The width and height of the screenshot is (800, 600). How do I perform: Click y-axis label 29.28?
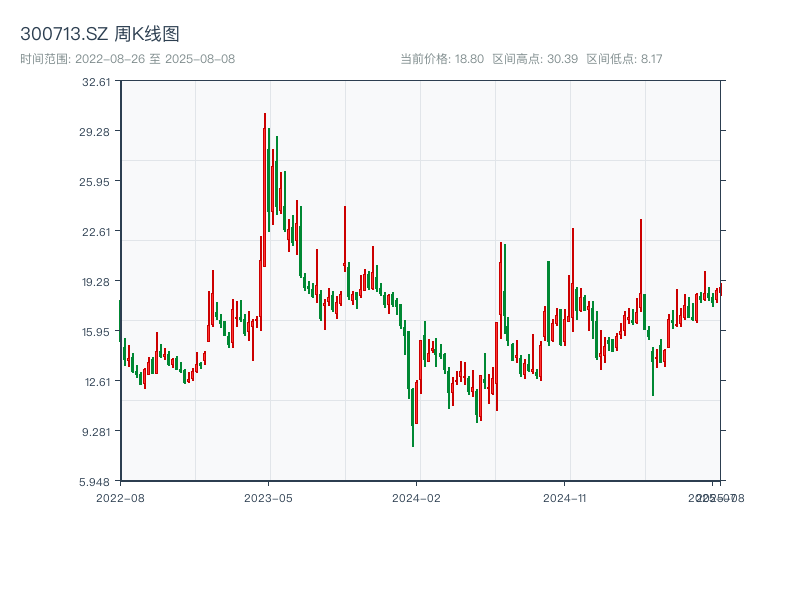click(94, 132)
